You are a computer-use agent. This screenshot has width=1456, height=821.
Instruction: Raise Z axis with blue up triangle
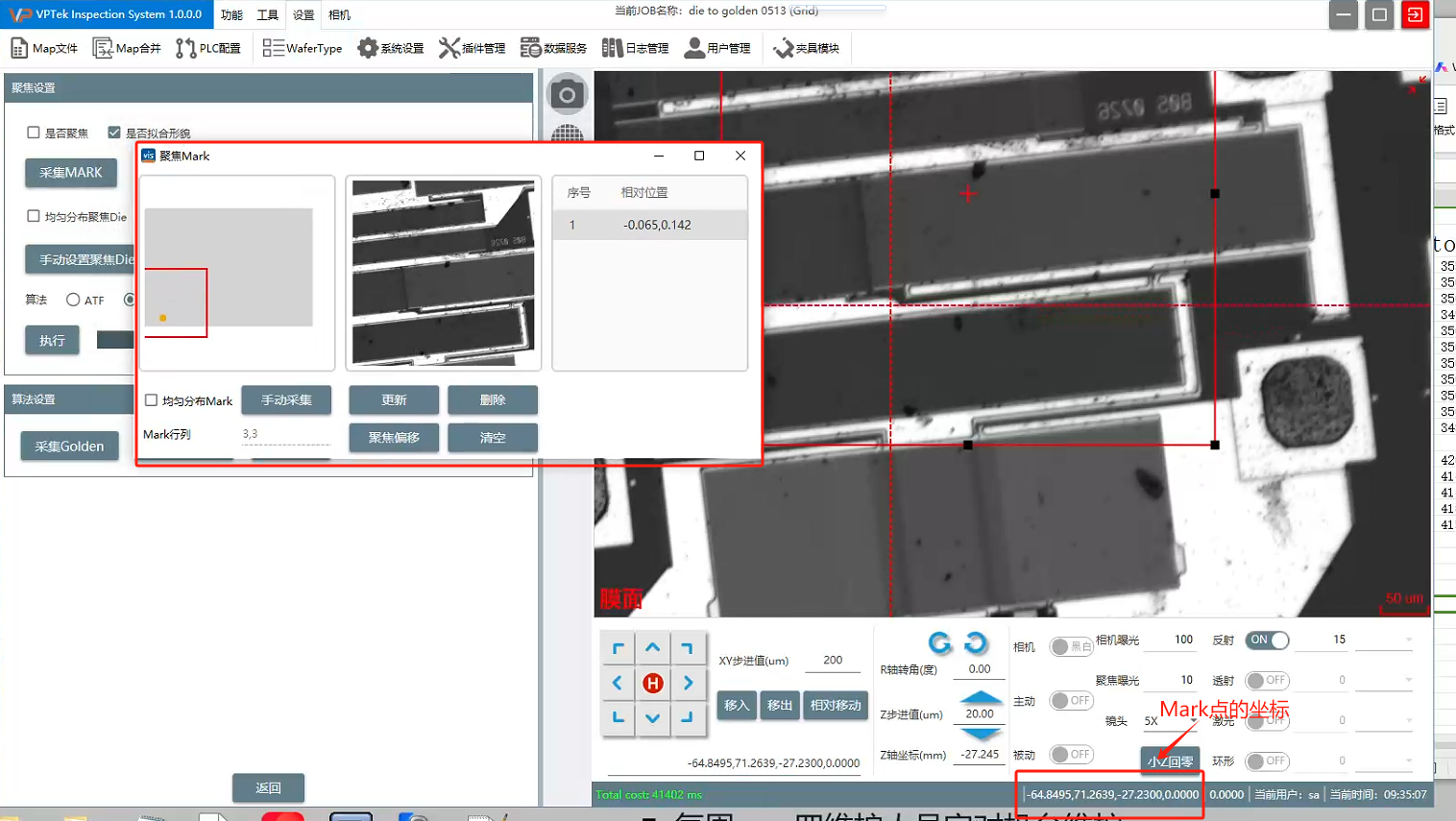(x=981, y=697)
